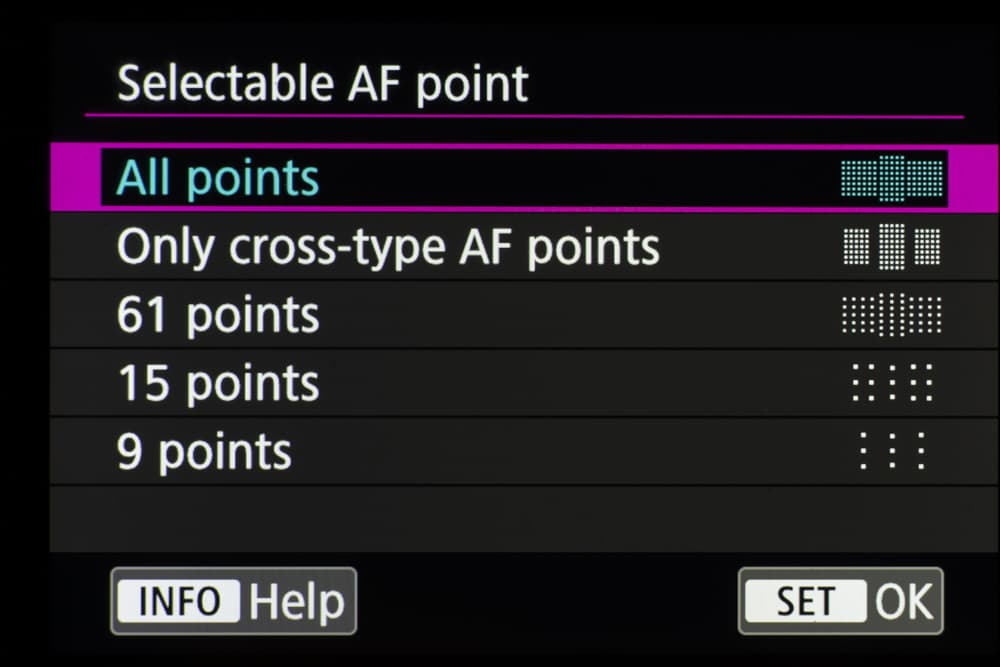
Task: Click the white INFO badge
Action: point(179,602)
